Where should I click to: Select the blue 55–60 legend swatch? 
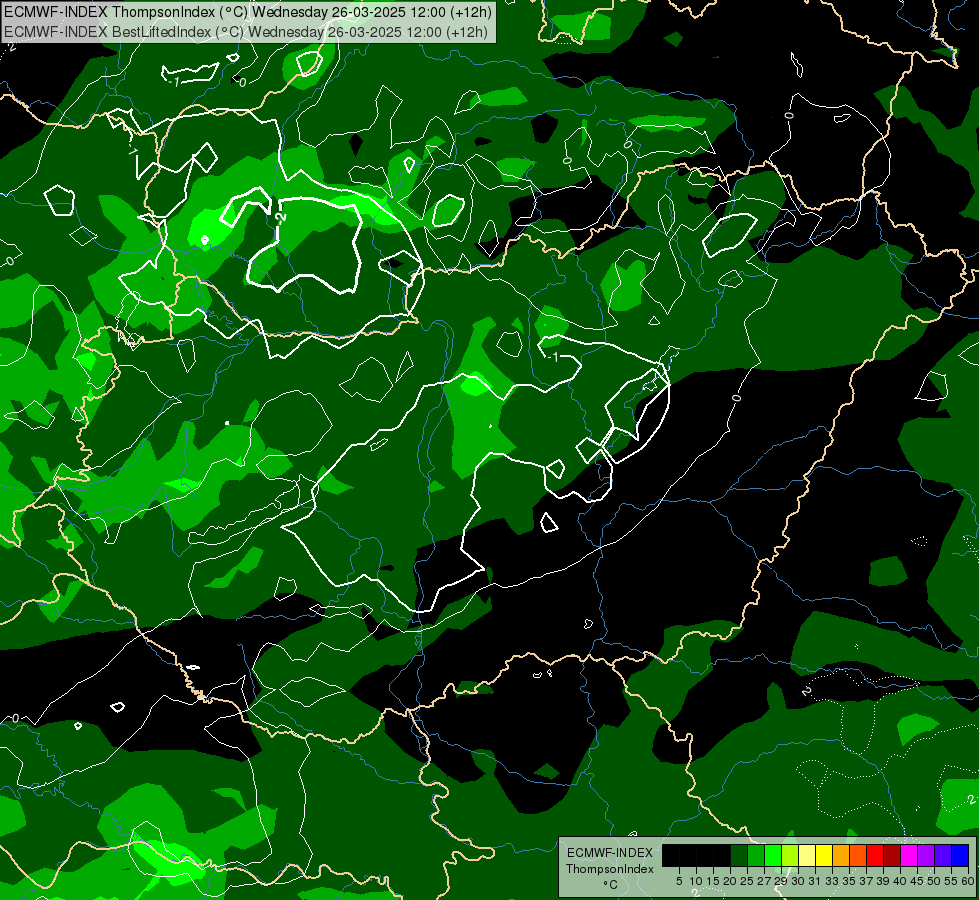[x=960, y=856]
